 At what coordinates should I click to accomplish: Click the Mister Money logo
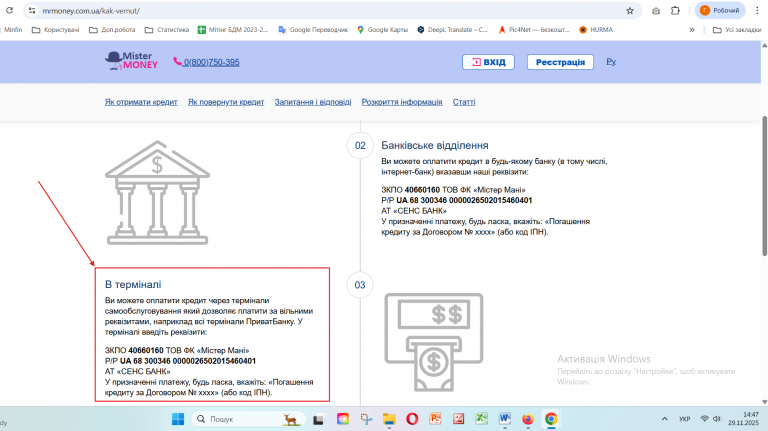pyautogui.click(x=131, y=61)
